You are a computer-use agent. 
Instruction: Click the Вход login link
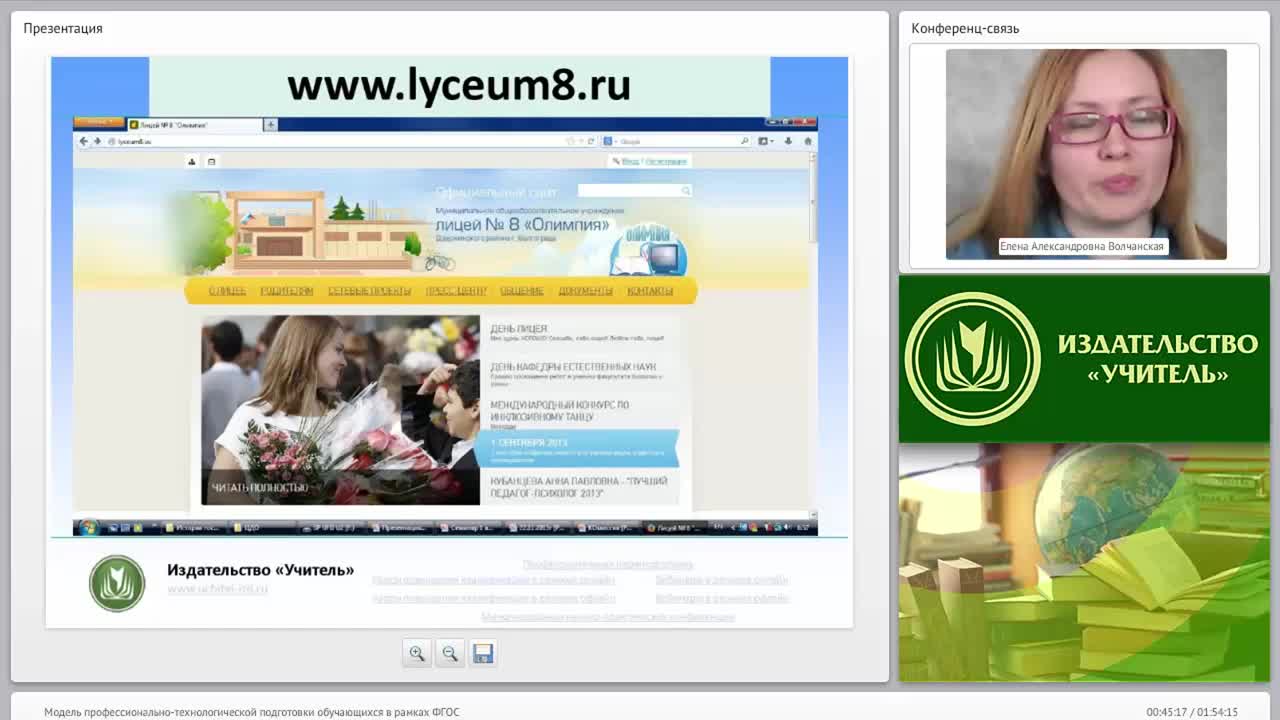[x=630, y=161]
